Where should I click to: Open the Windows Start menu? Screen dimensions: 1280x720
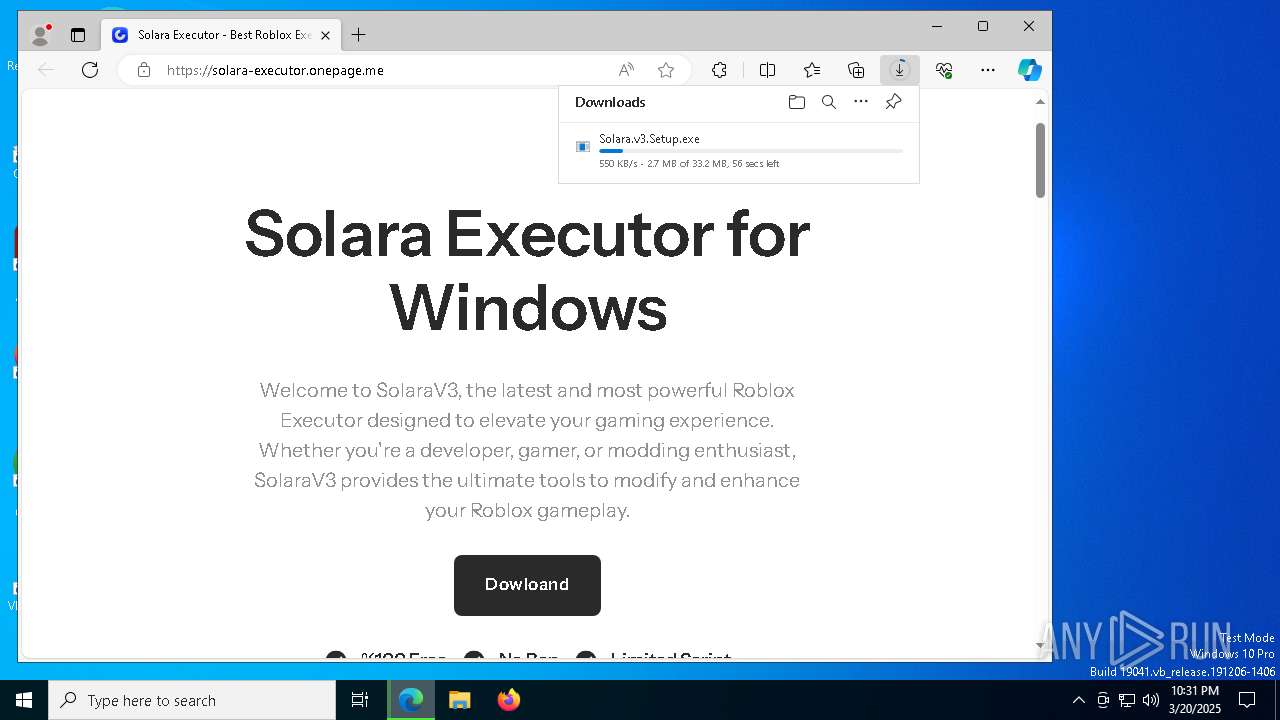[24, 700]
